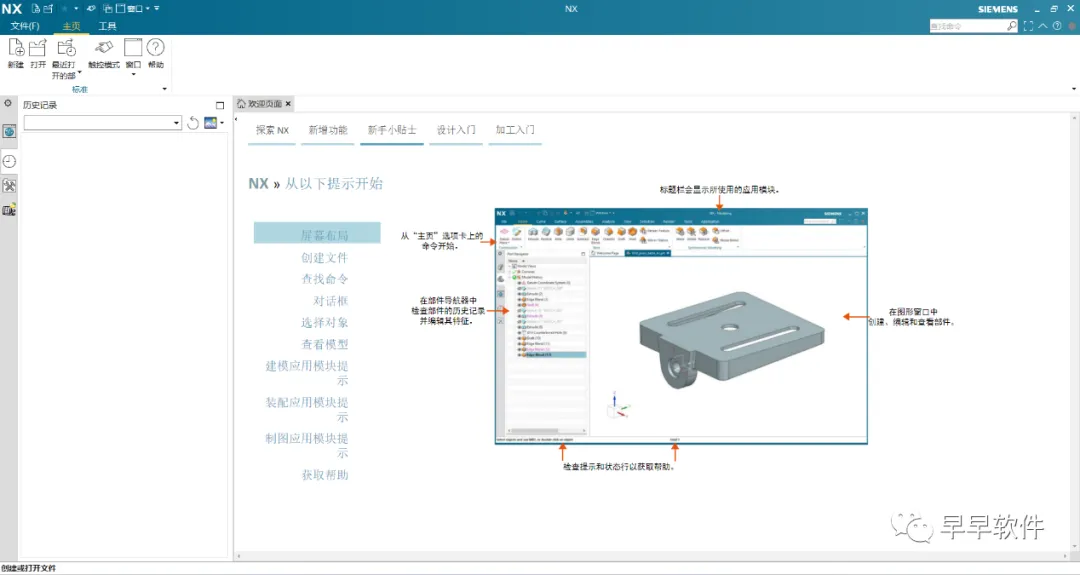Open the 文件(F) menu

[25, 26]
